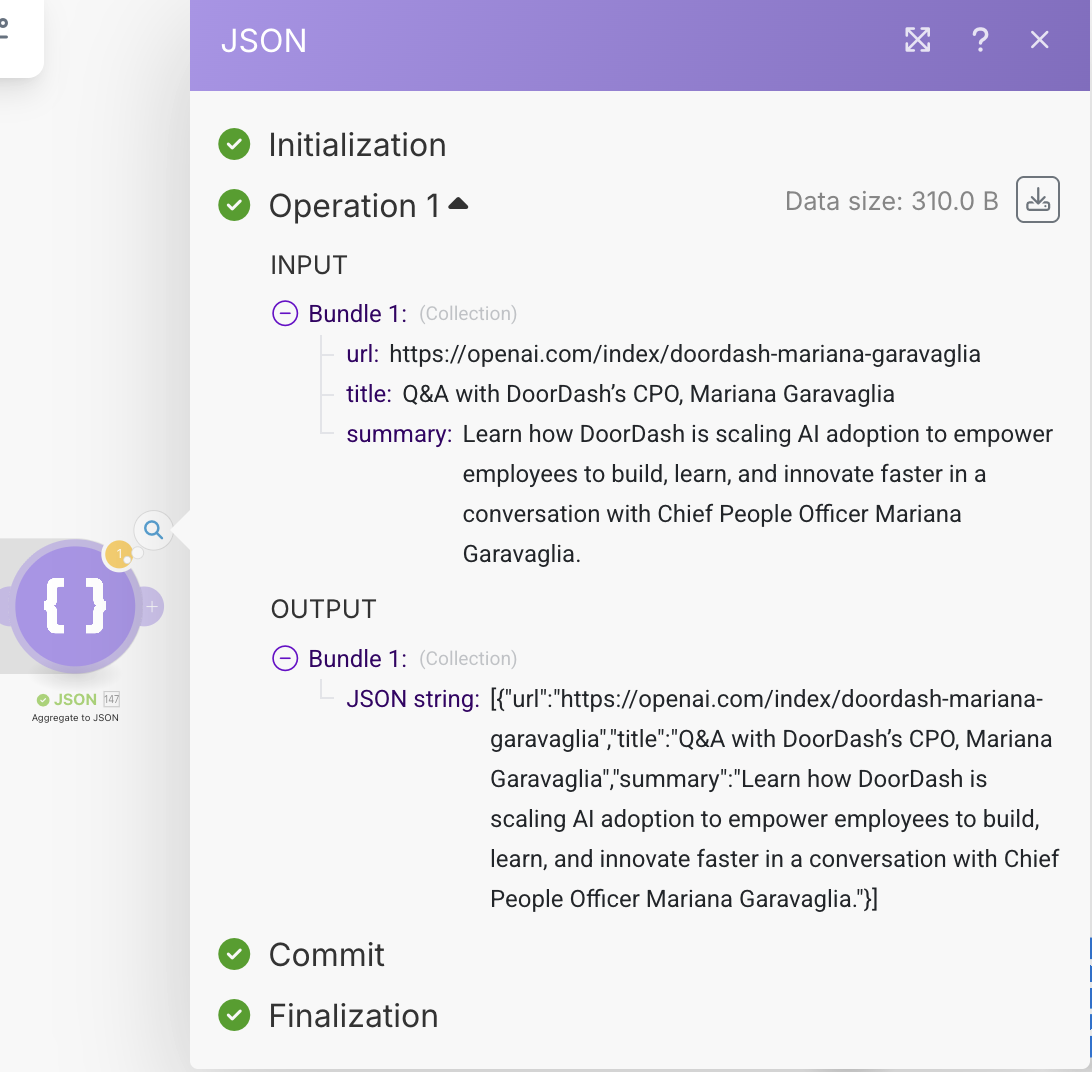This screenshot has width=1092, height=1072.
Task: Collapse Operation 1 with the arrow
Action: [458, 204]
